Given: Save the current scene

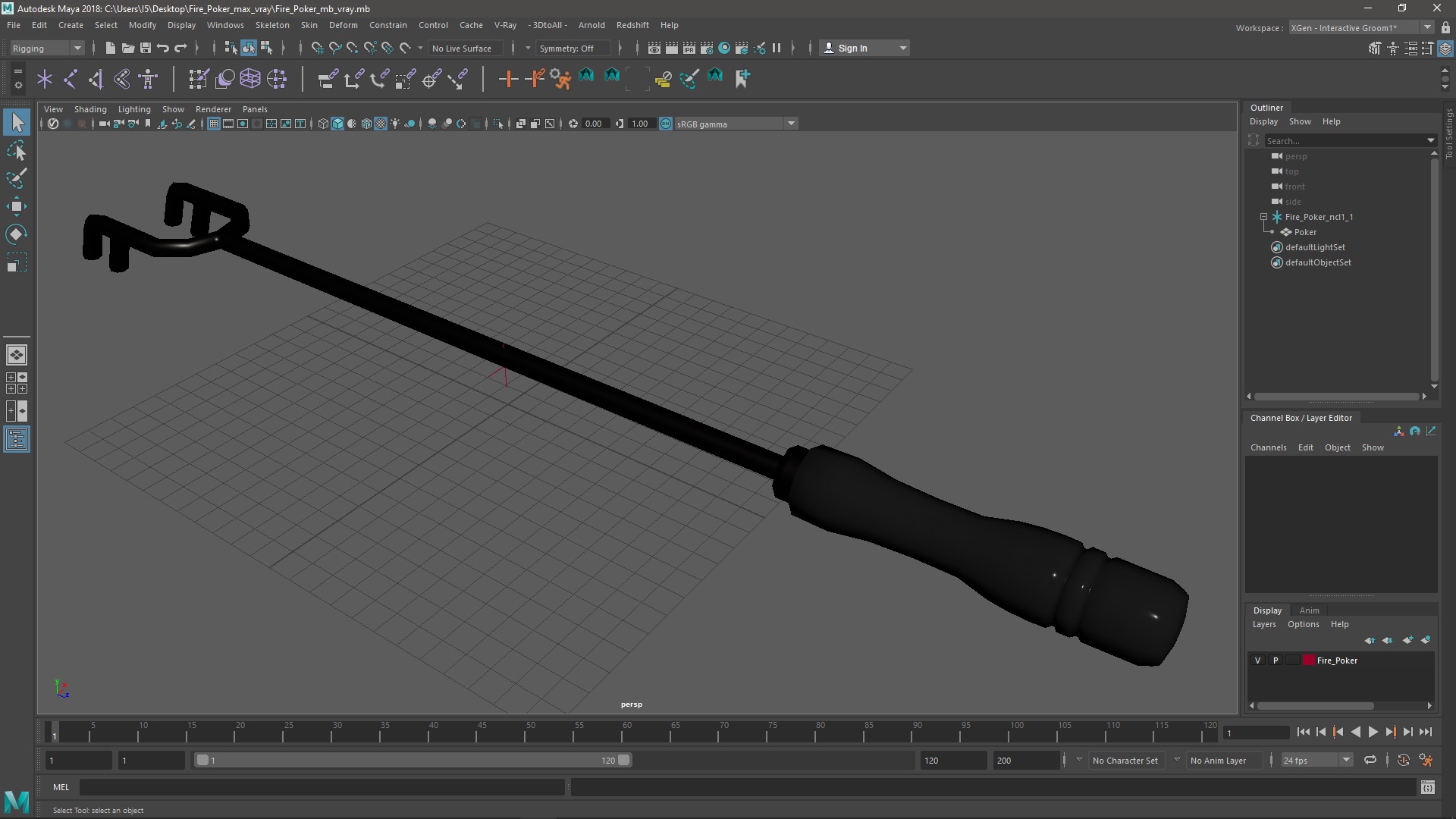Looking at the screenshot, I should click(146, 48).
